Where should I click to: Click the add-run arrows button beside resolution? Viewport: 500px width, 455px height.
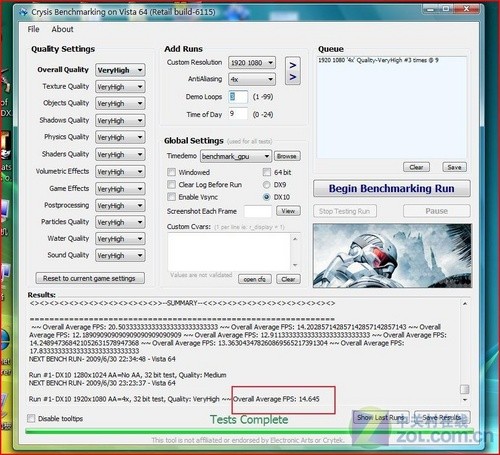pyautogui.click(x=293, y=71)
